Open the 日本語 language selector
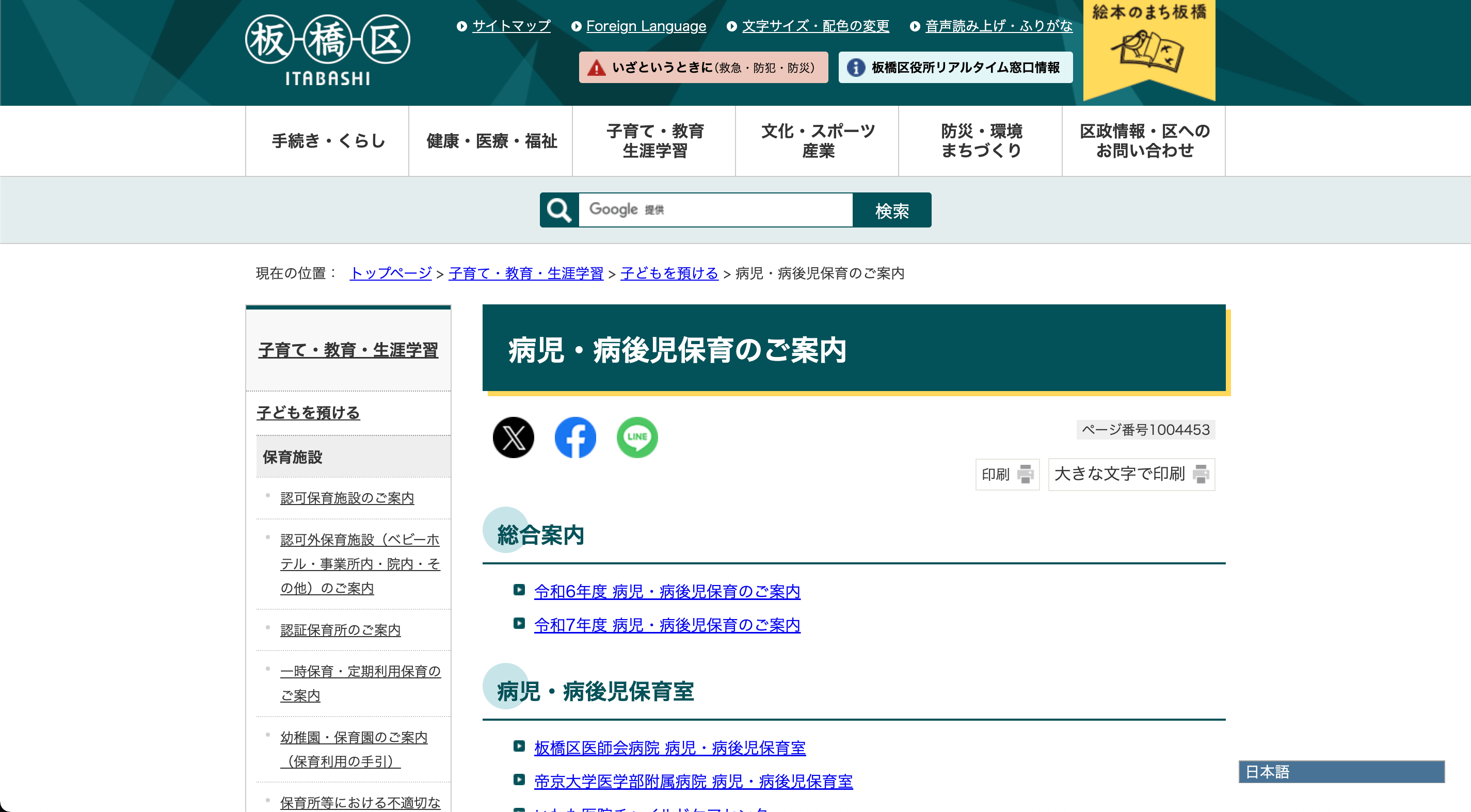Screen dimensions: 1471x812 pos(1341,771)
